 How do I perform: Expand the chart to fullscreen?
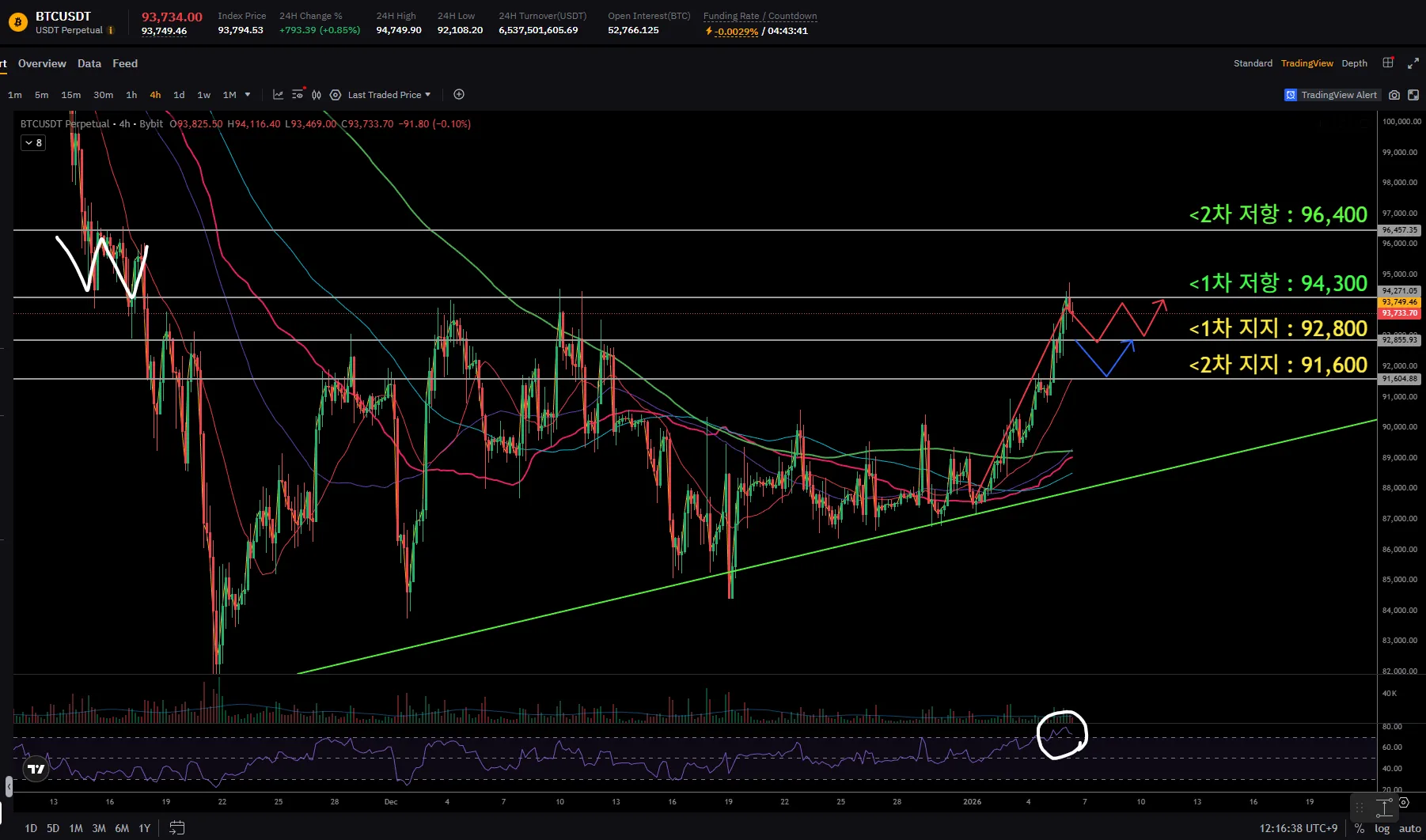click(1413, 63)
